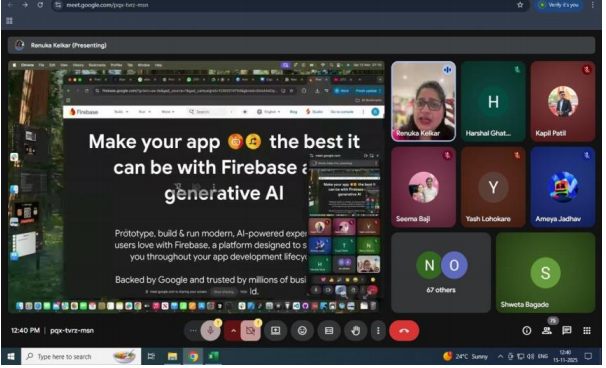
Task: View site information icon beside the URL
Action: pos(58,5)
